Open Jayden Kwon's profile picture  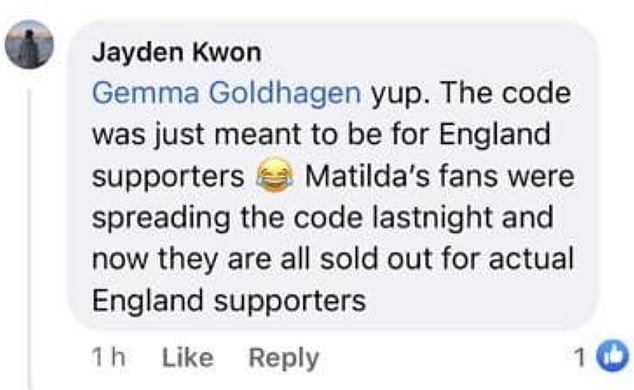[x=29, y=44]
